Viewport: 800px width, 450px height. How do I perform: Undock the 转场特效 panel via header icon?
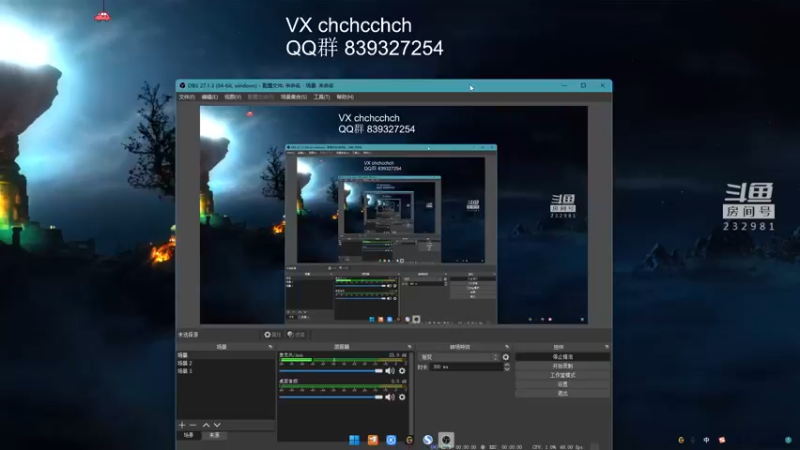[x=507, y=347]
